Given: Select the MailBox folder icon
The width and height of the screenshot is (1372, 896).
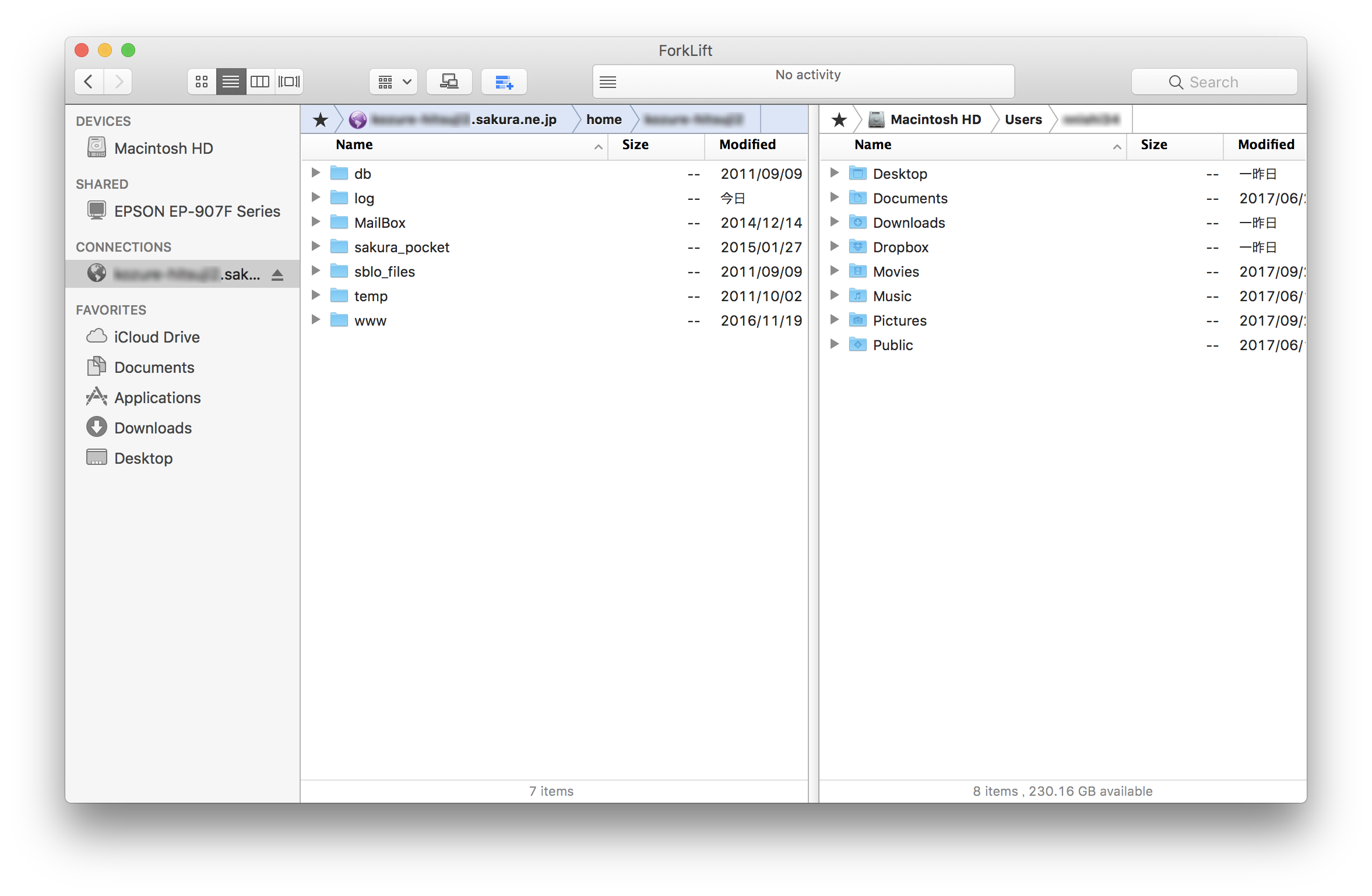Looking at the screenshot, I should pyautogui.click(x=339, y=222).
